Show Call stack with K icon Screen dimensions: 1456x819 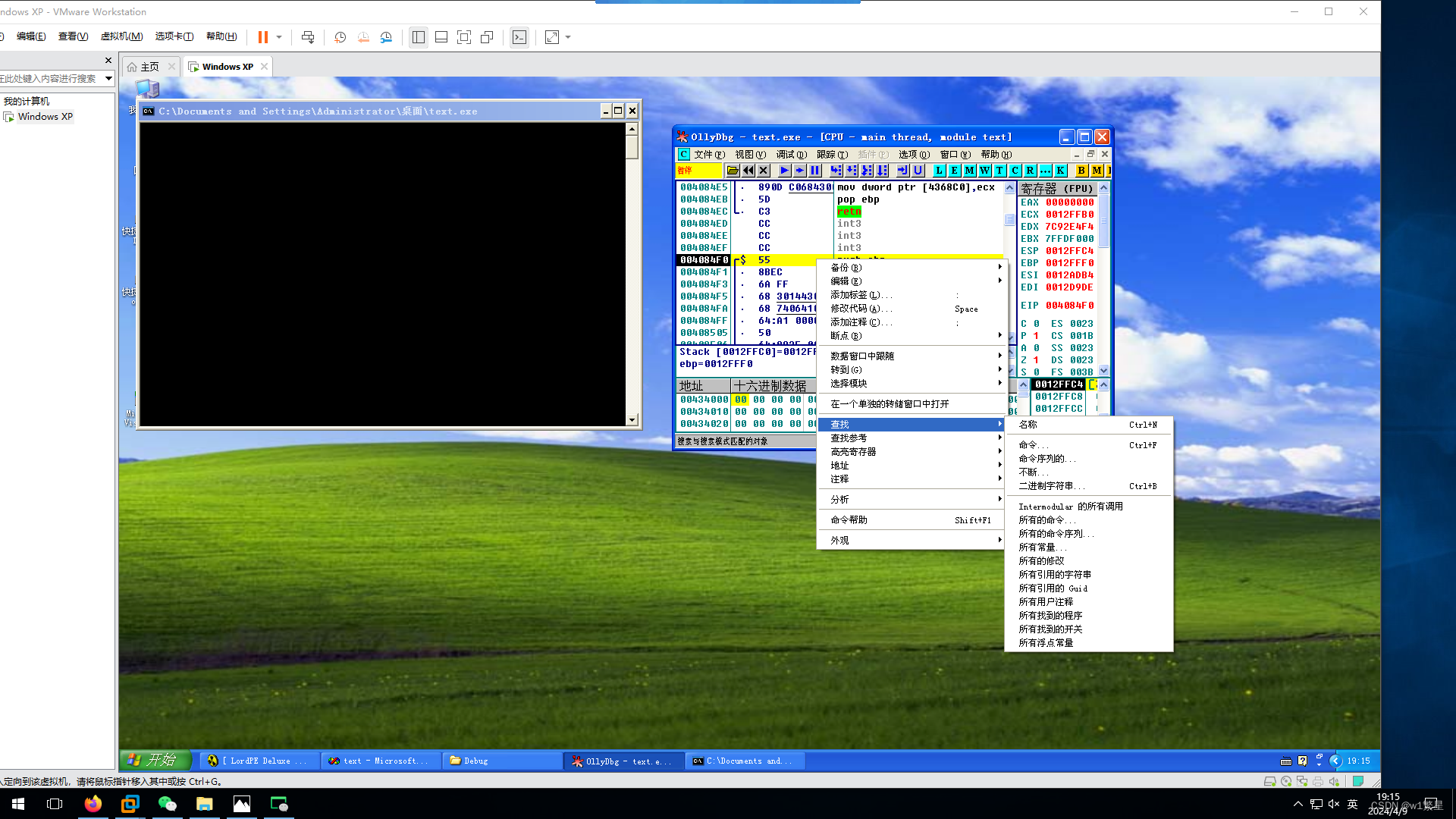(1060, 171)
